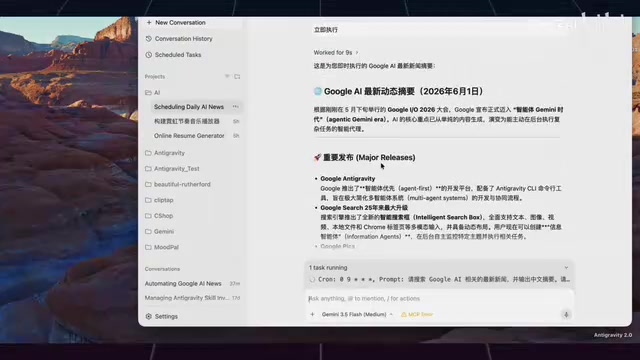640x360 pixels.
Task: Click the MCP Error warning icon
Action: pyautogui.click(x=404, y=314)
